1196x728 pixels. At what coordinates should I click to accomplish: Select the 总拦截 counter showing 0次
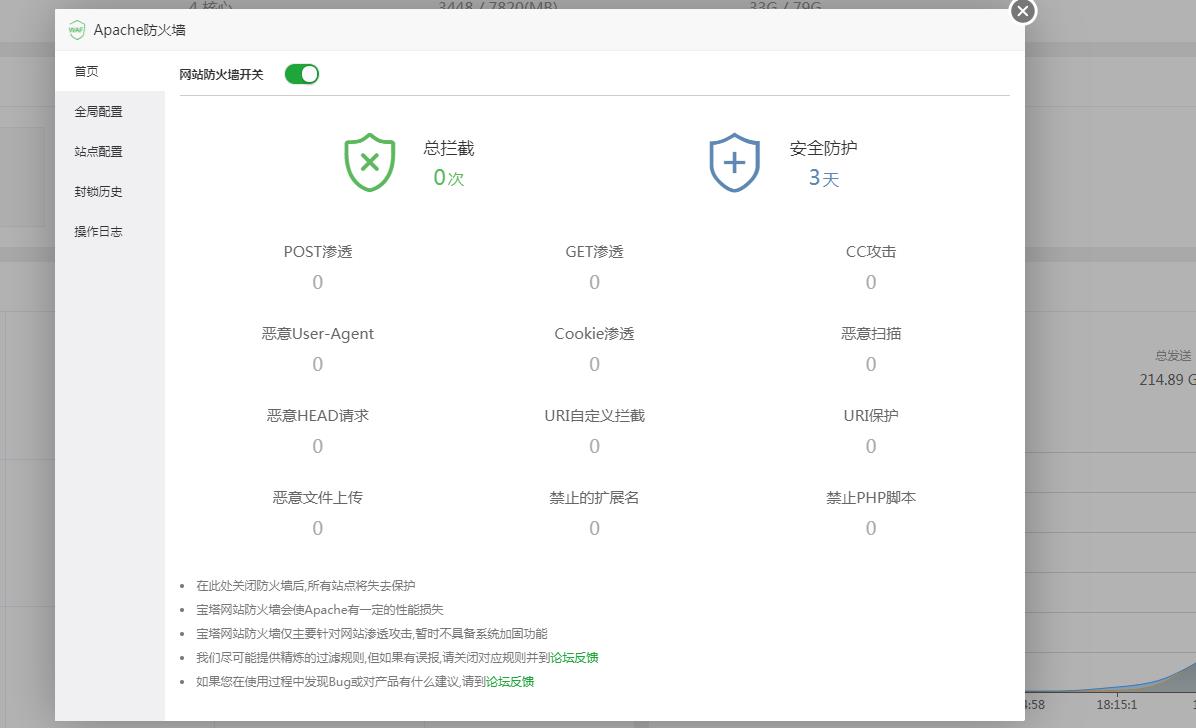tap(447, 177)
